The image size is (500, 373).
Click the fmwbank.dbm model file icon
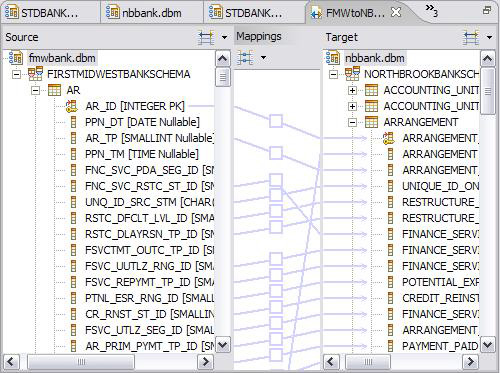point(16,58)
